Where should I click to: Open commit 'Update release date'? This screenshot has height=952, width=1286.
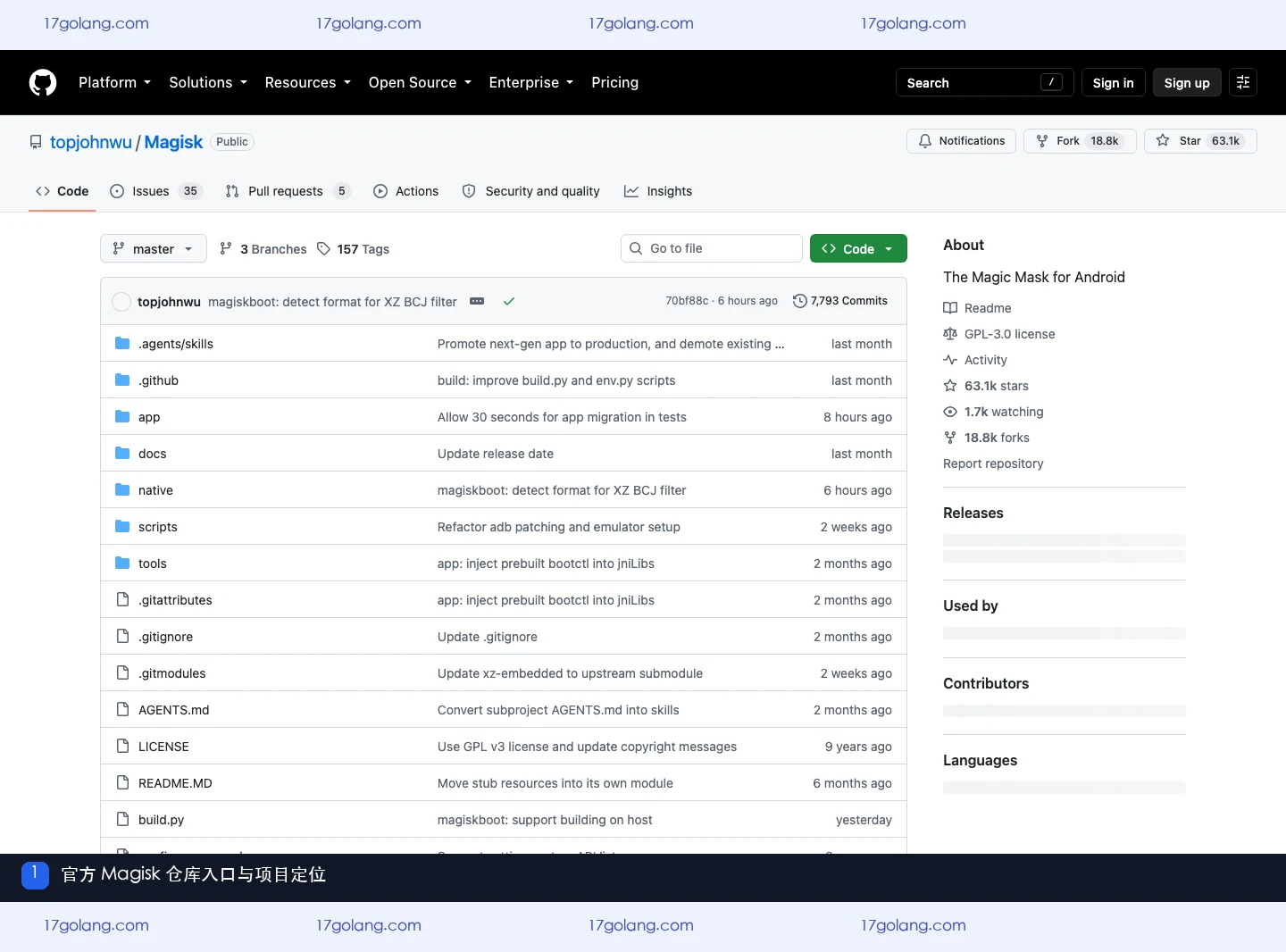496,454
